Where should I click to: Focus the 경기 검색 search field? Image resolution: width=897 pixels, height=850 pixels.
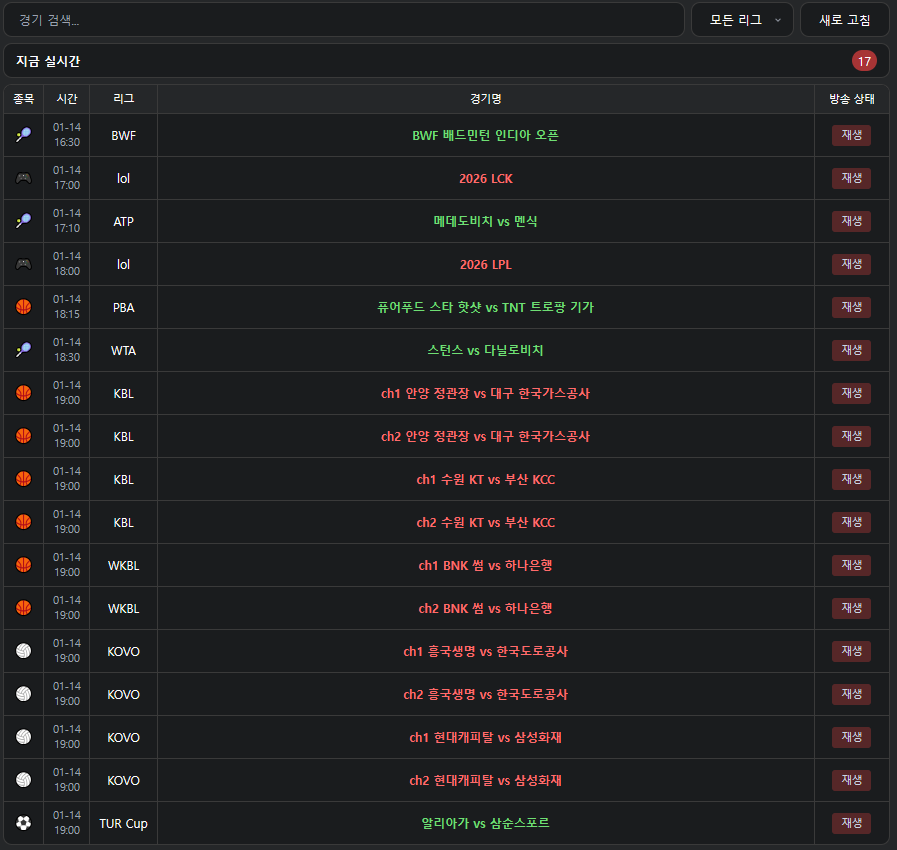345,20
